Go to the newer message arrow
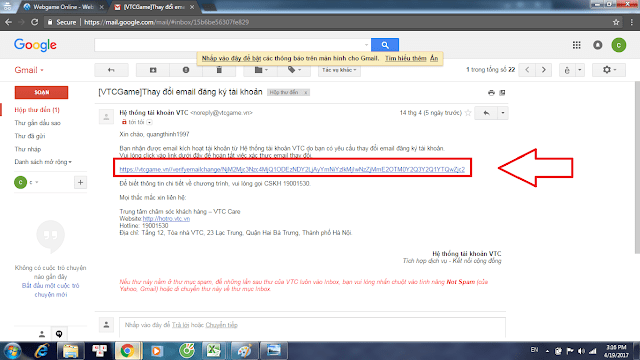This screenshot has width=640, height=360. [x=527, y=70]
